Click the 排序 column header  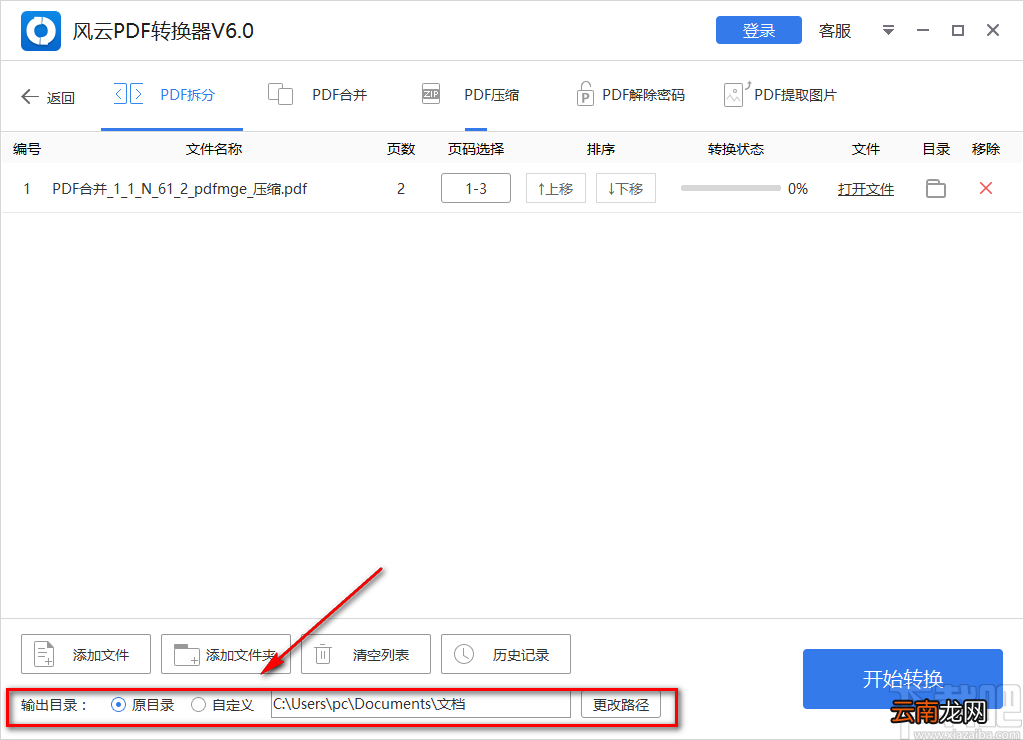[601, 149]
